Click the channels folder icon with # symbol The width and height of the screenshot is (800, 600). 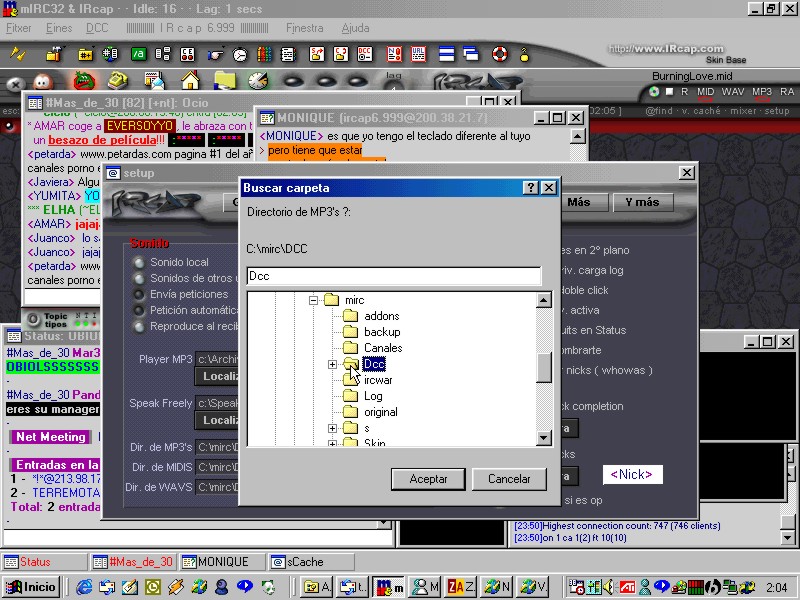[85, 54]
